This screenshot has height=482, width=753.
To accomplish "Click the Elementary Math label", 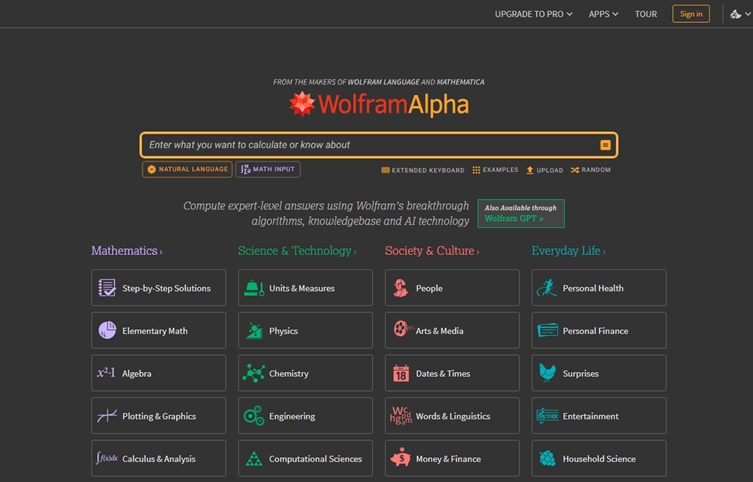I will coord(155,331).
